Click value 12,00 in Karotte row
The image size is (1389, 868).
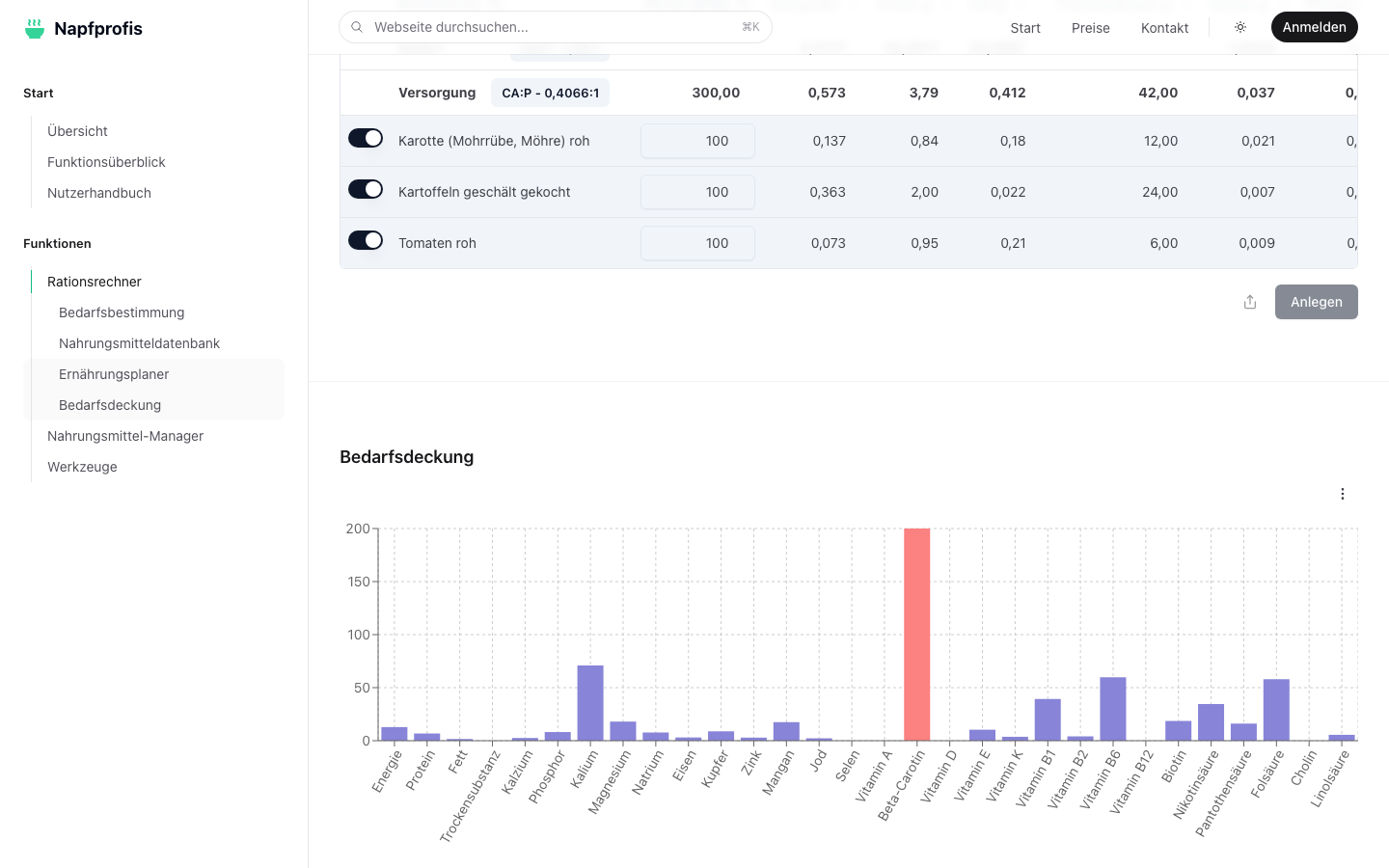click(x=1160, y=141)
